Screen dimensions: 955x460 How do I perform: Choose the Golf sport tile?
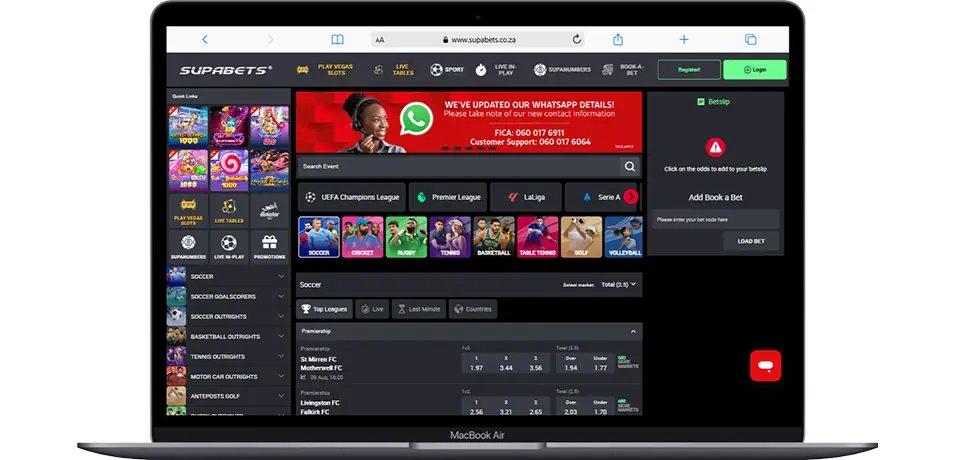click(582, 237)
